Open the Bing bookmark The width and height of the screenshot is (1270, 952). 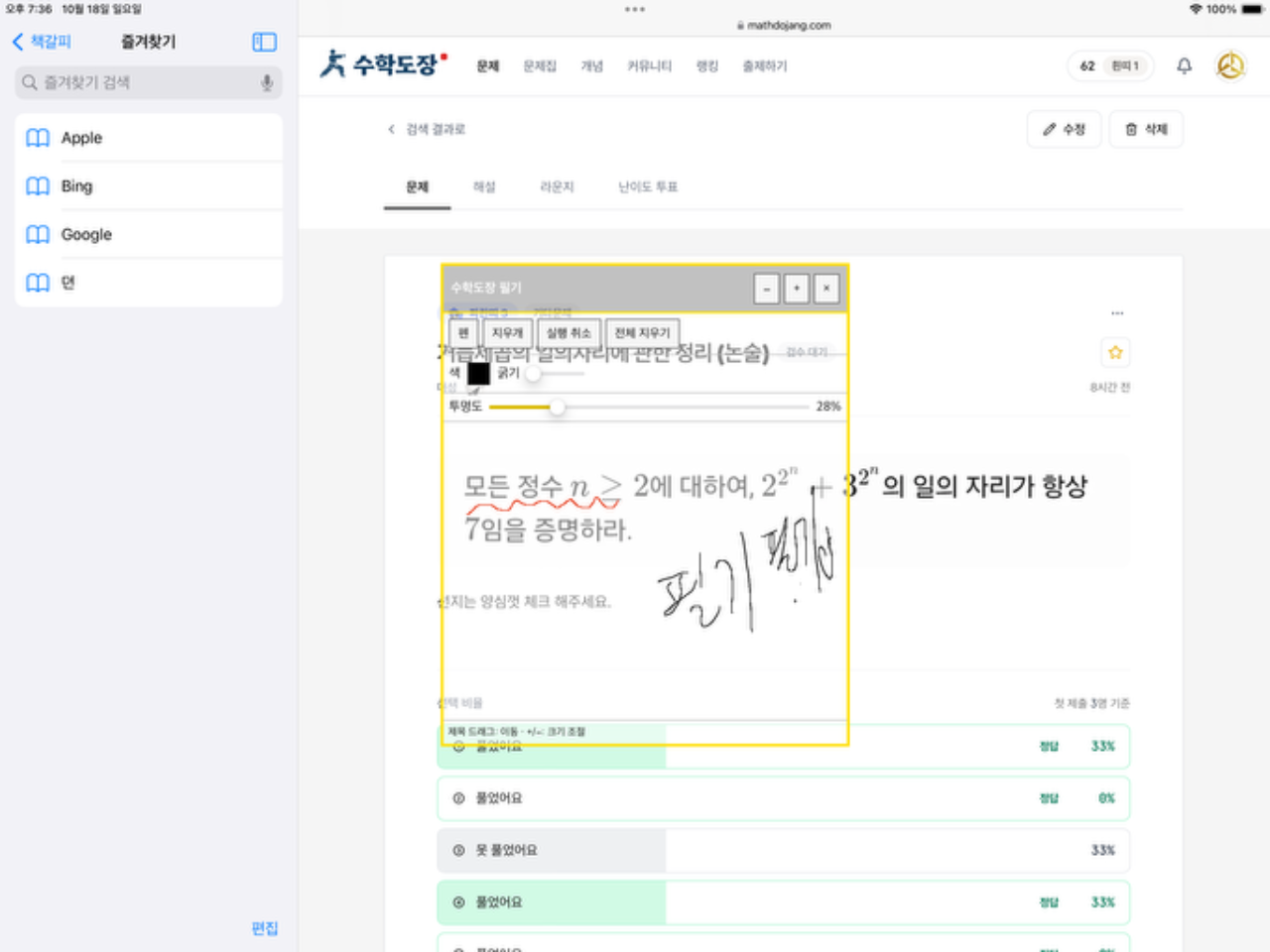pos(149,186)
